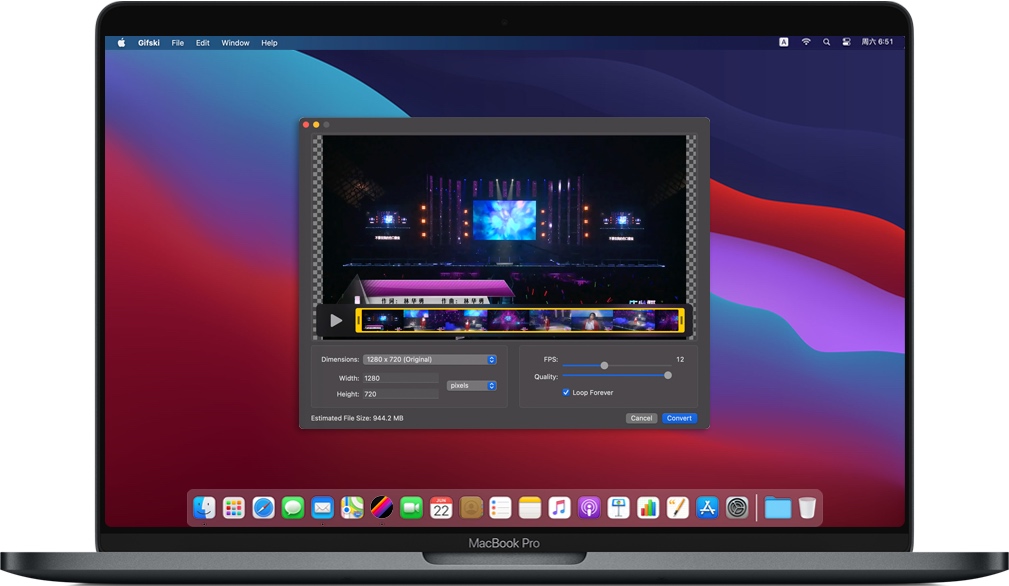Open the Edit menu
Screen dimensions: 1009x586
203,43
